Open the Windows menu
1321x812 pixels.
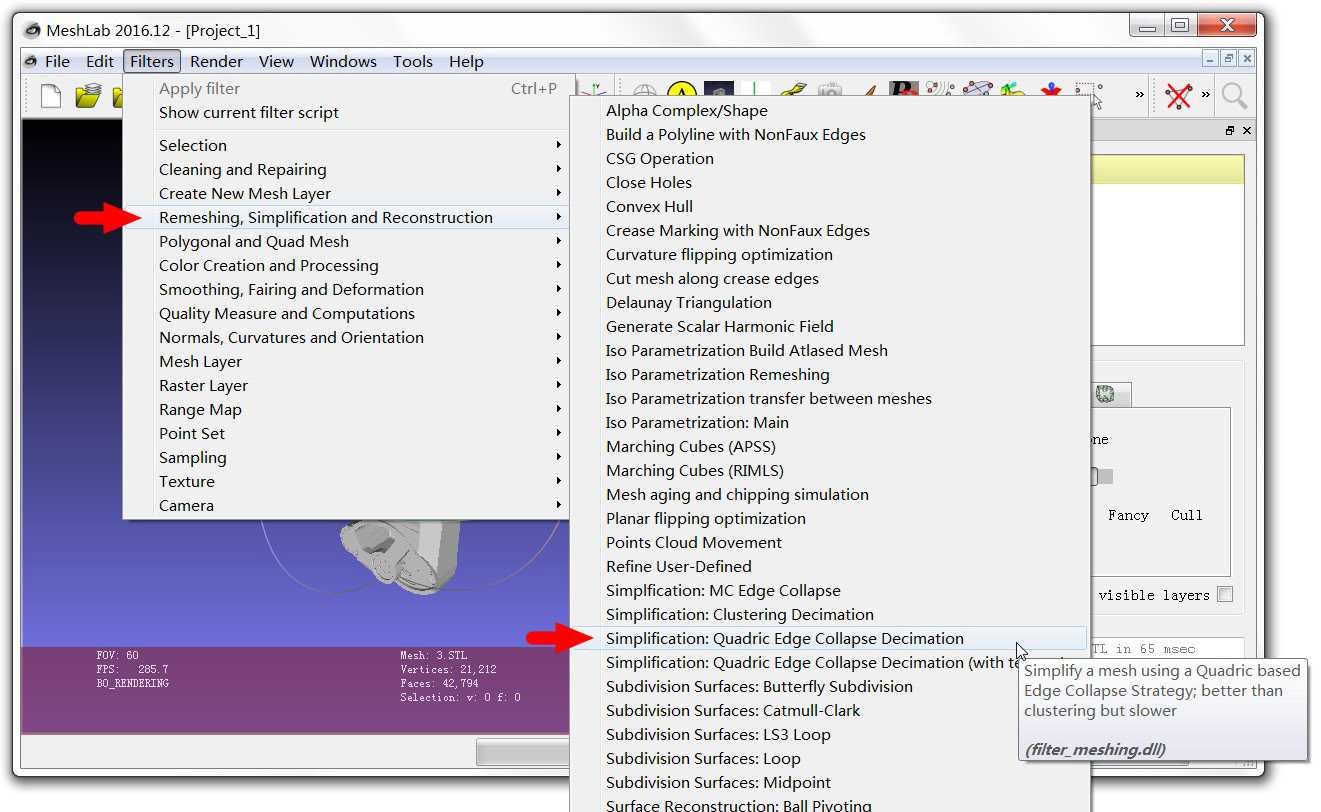(343, 61)
